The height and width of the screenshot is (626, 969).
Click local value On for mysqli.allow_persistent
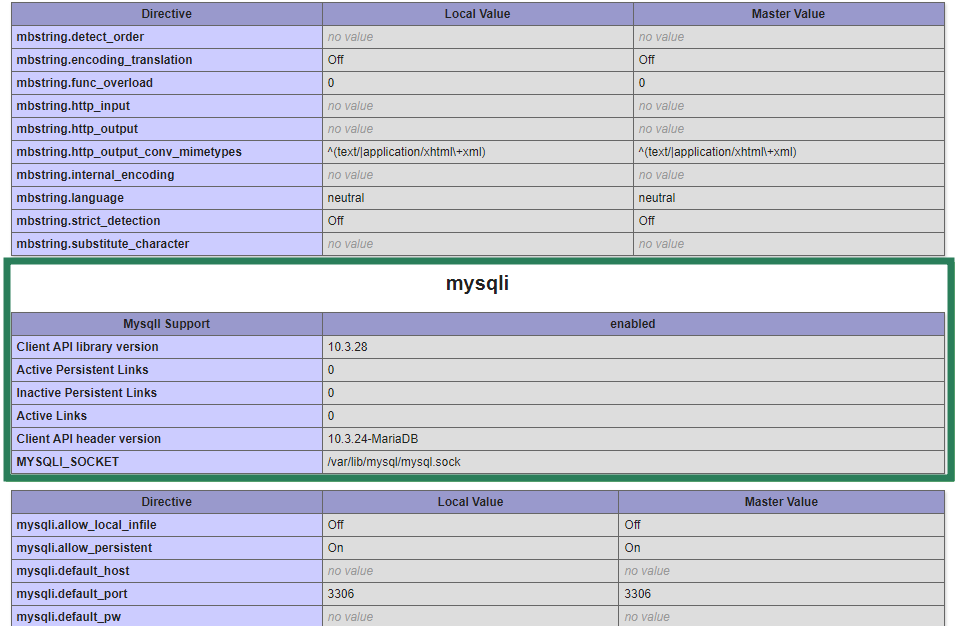336,548
